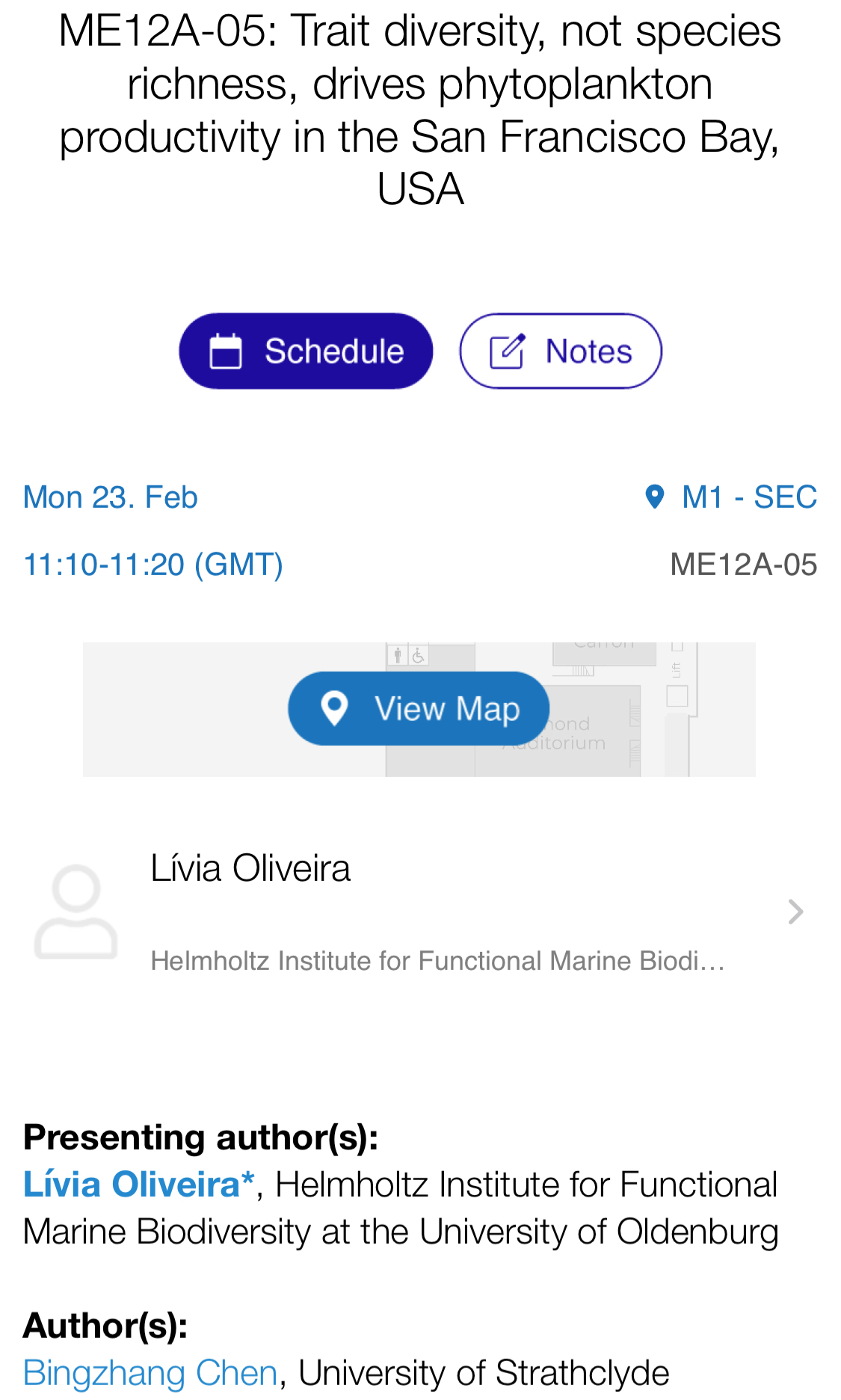Tap the pencil edit icon on Notes

point(507,351)
